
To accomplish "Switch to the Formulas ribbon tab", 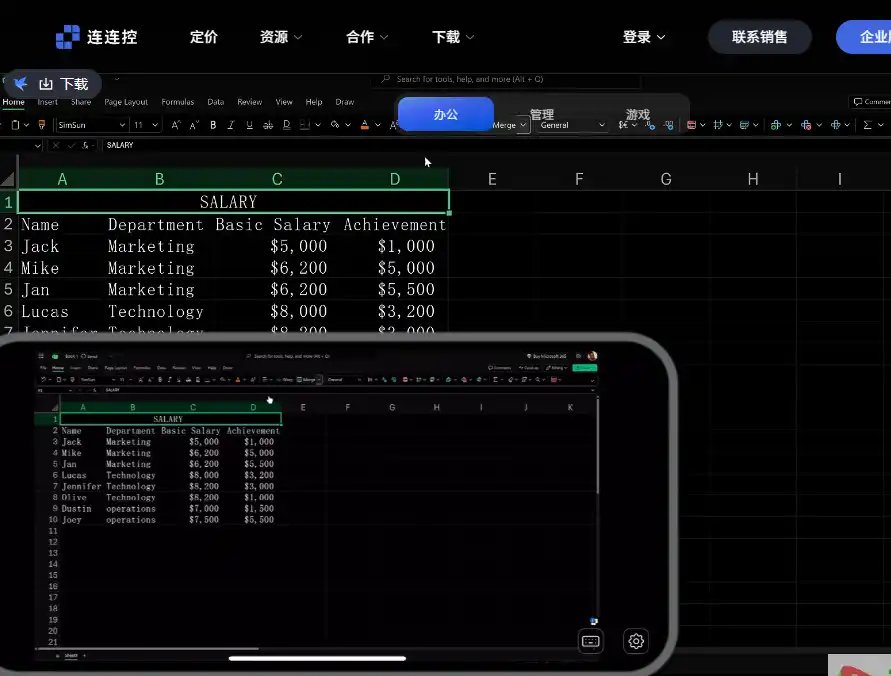I will (178, 102).
